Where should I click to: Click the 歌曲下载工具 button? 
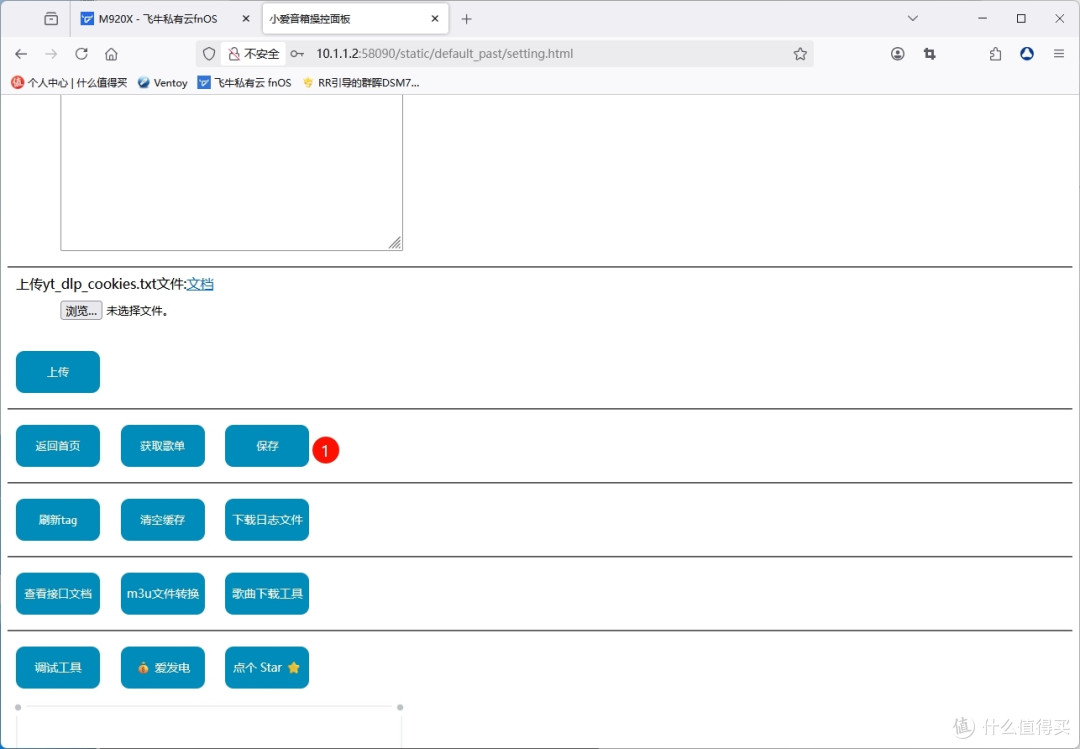(x=267, y=593)
